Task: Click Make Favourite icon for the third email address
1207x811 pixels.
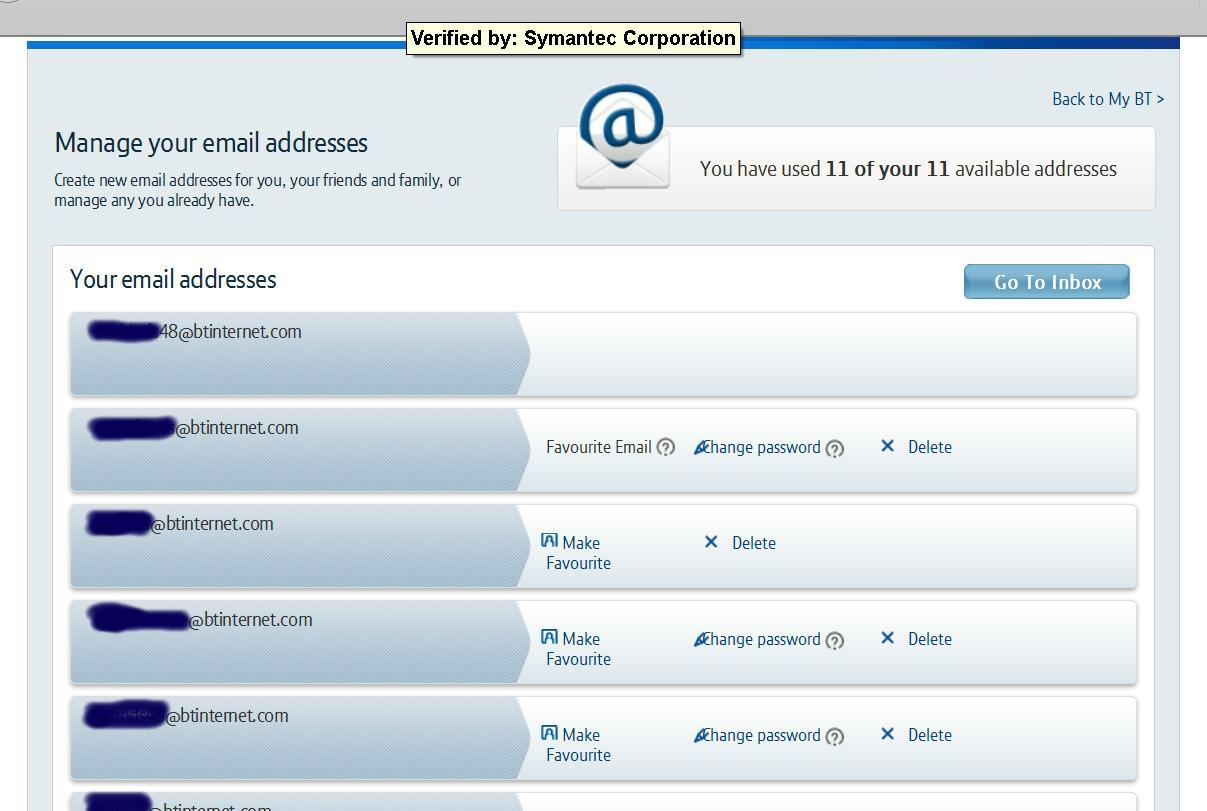Action: click(549, 541)
